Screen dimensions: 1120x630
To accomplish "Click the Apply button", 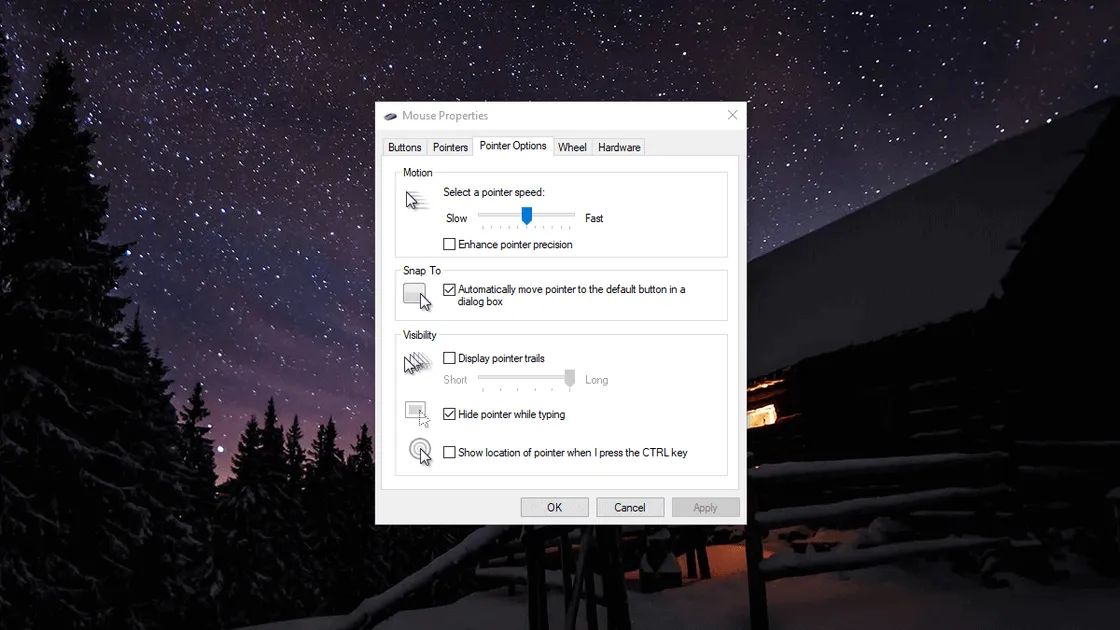I will (x=705, y=507).
